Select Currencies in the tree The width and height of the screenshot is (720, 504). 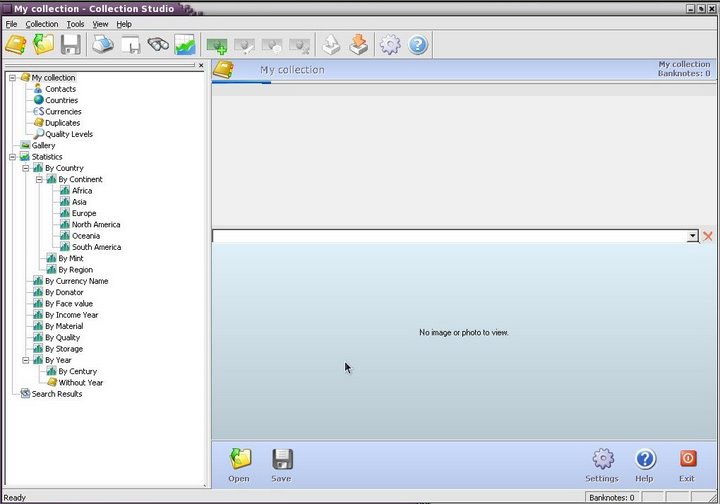pyautogui.click(x=63, y=112)
